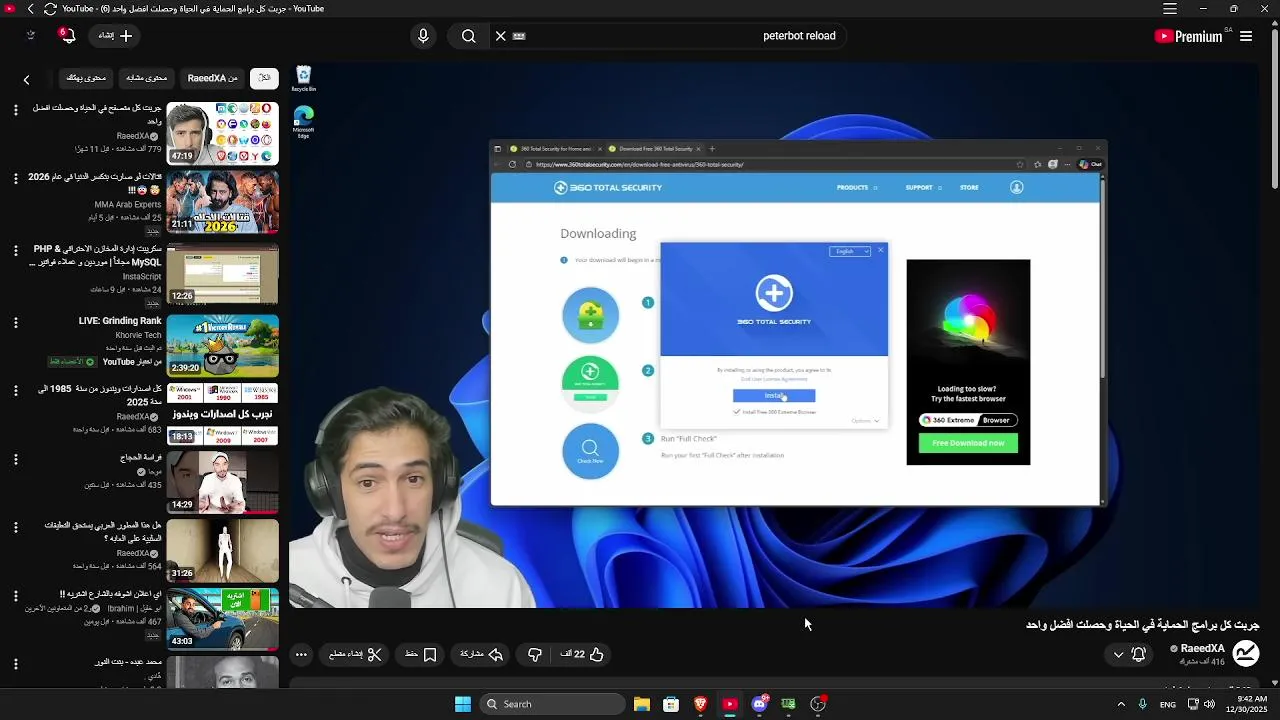1280x720 pixels.
Task: Open options for the 14:29 video
Action: [x=15, y=459]
